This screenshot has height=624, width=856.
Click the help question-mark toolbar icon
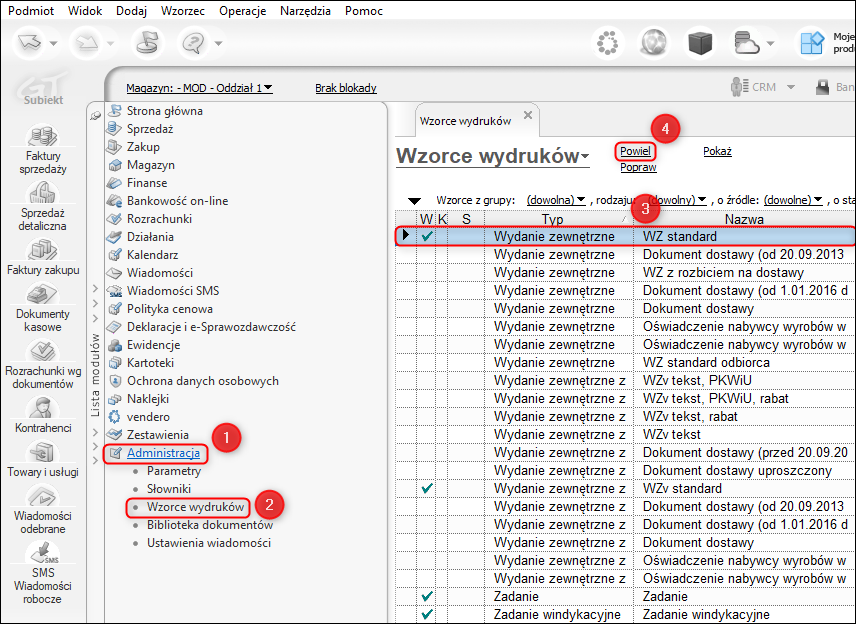click(195, 43)
